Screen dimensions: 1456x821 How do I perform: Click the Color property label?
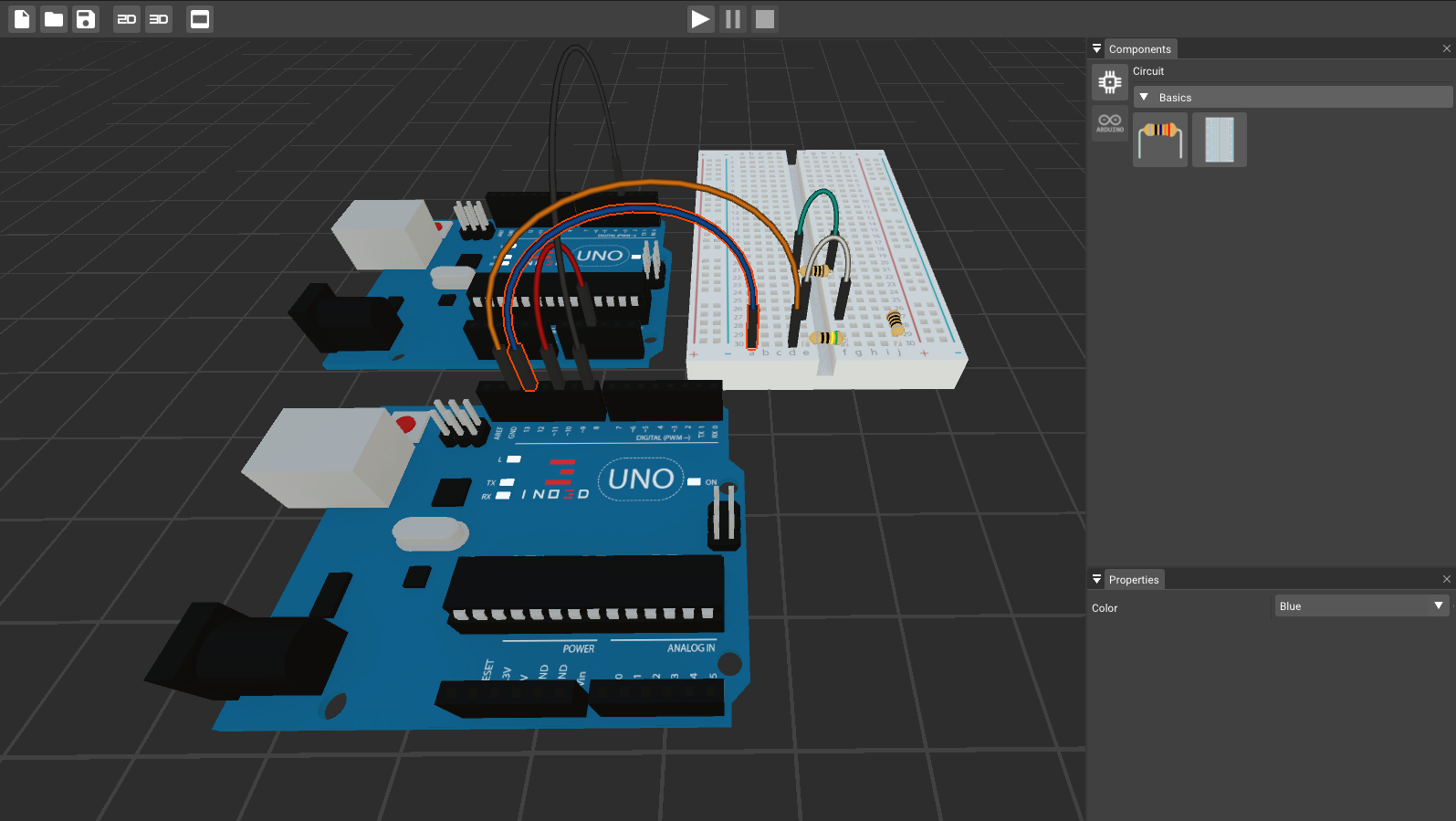tap(1105, 608)
